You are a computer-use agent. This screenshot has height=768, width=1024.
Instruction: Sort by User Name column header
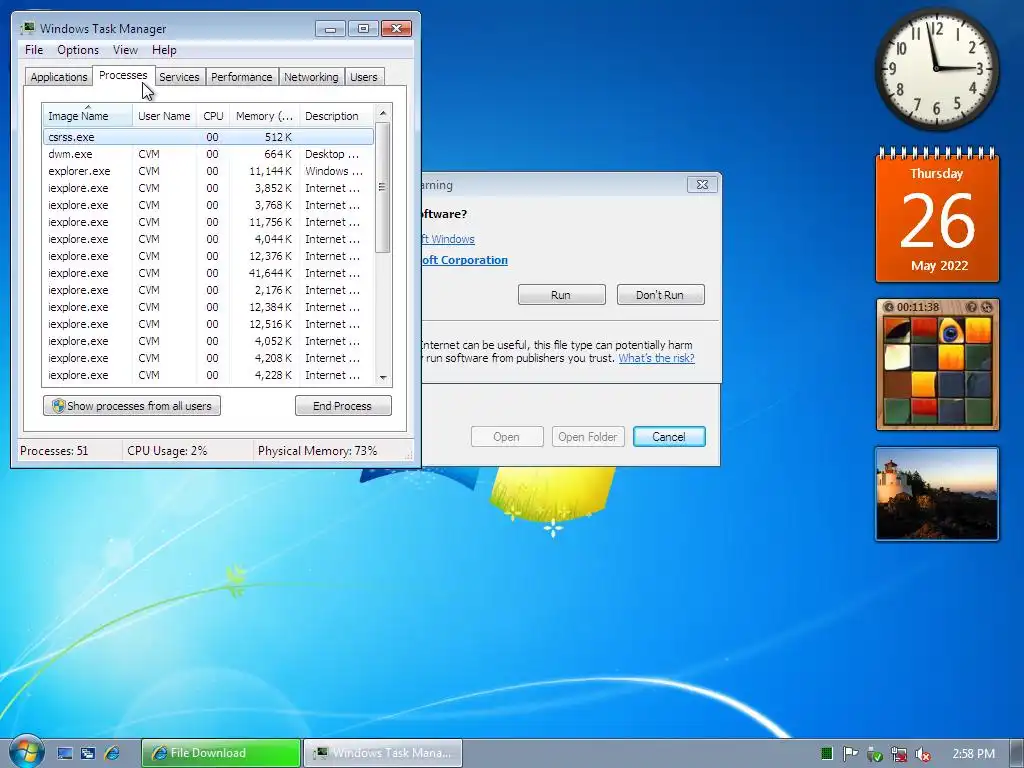pyautogui.click(x=164, y=116)
